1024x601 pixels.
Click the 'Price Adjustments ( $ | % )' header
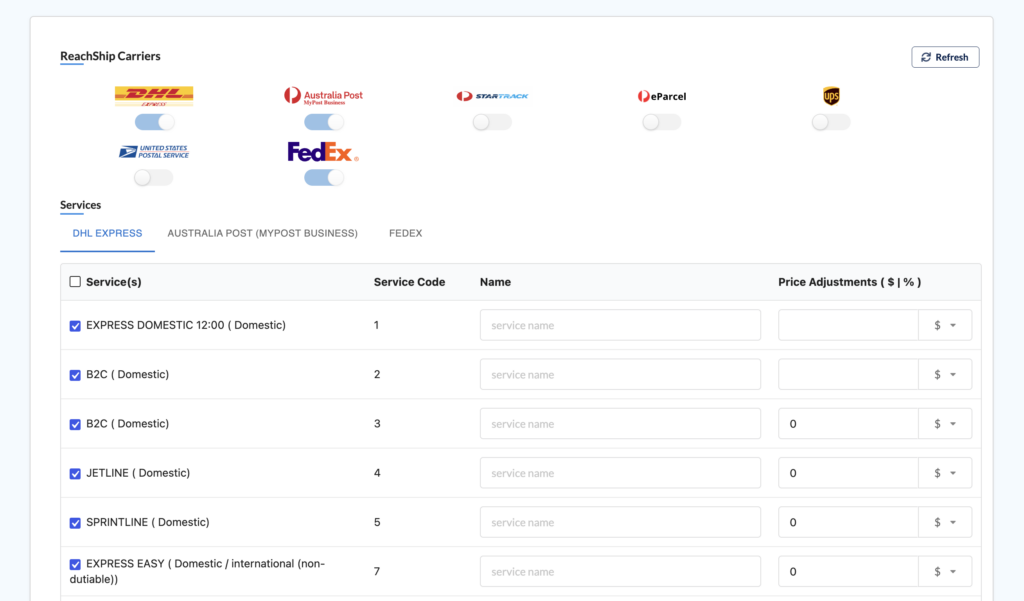tap(850, 282)
